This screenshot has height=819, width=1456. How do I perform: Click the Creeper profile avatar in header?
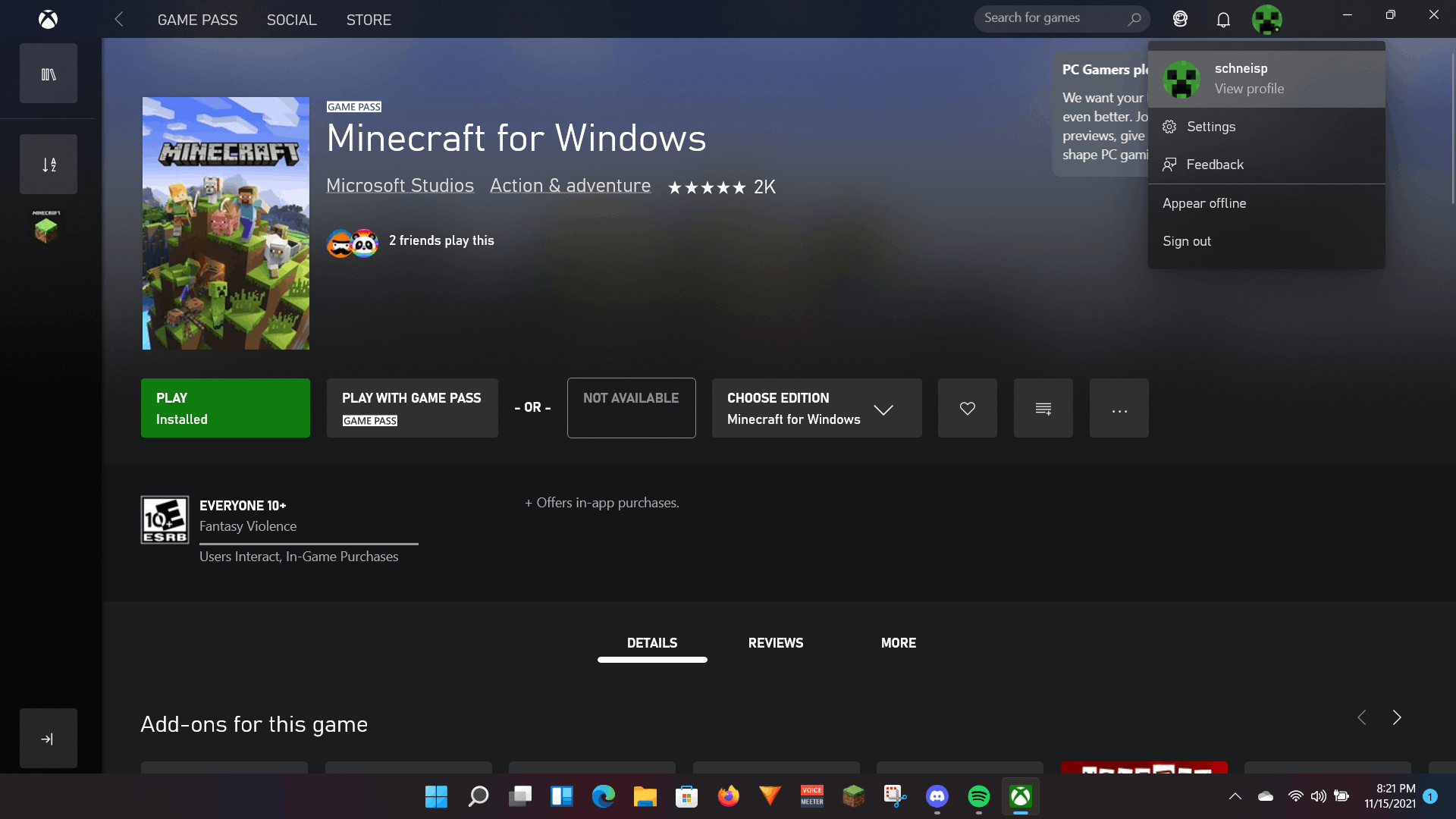pyautogui.click(x=1266, y=19)
